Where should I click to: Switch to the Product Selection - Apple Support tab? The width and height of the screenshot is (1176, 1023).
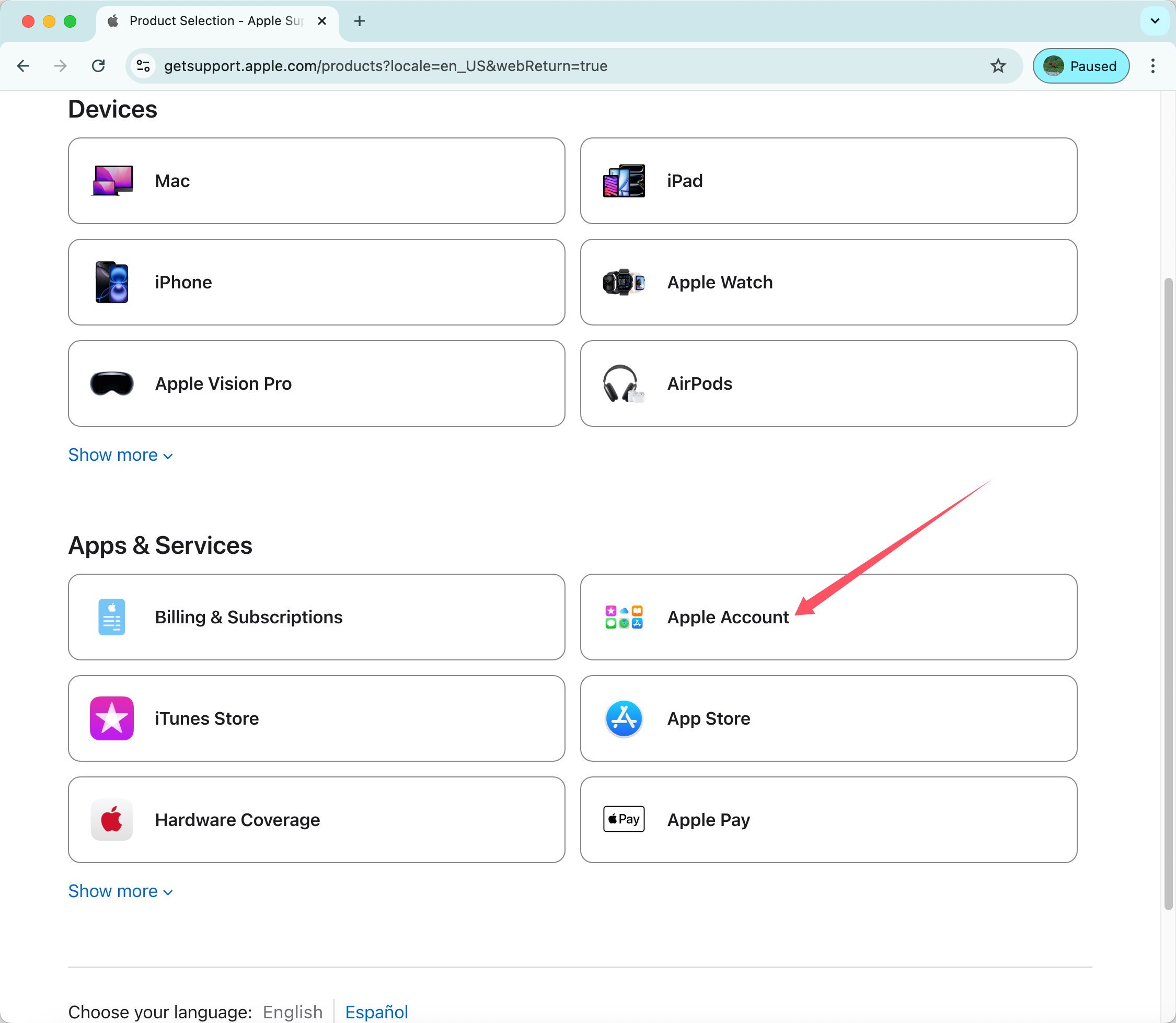pos(217,21)
